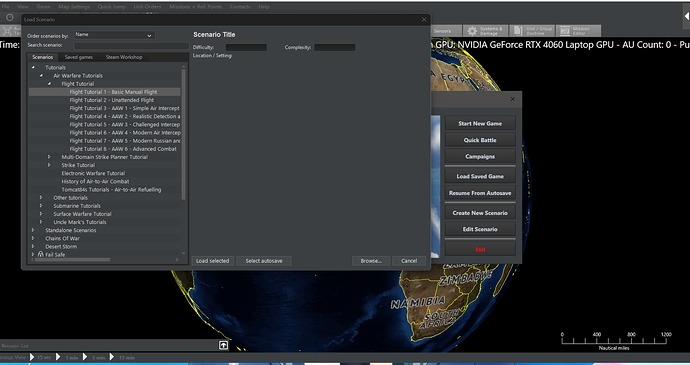
Task: Click the Systems & Damage gear icon
Action: (x=472, y=30)
